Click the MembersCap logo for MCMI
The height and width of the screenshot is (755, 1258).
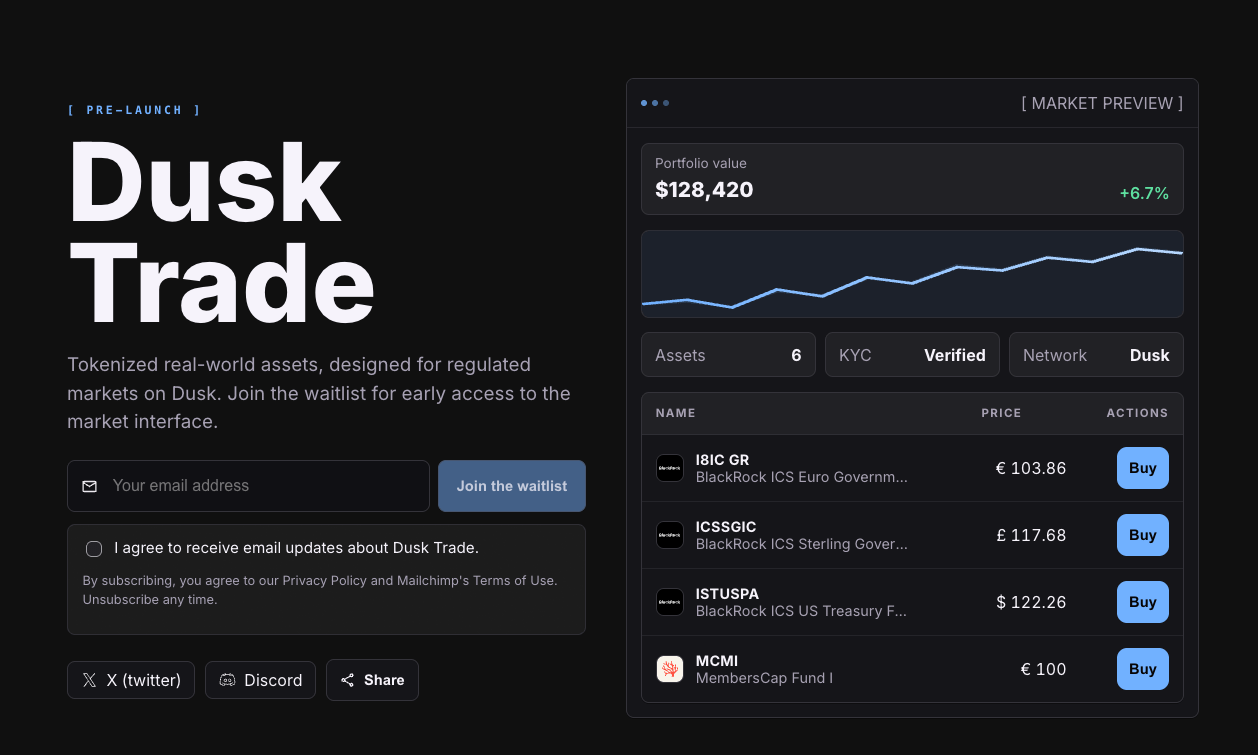pos(670,669)
